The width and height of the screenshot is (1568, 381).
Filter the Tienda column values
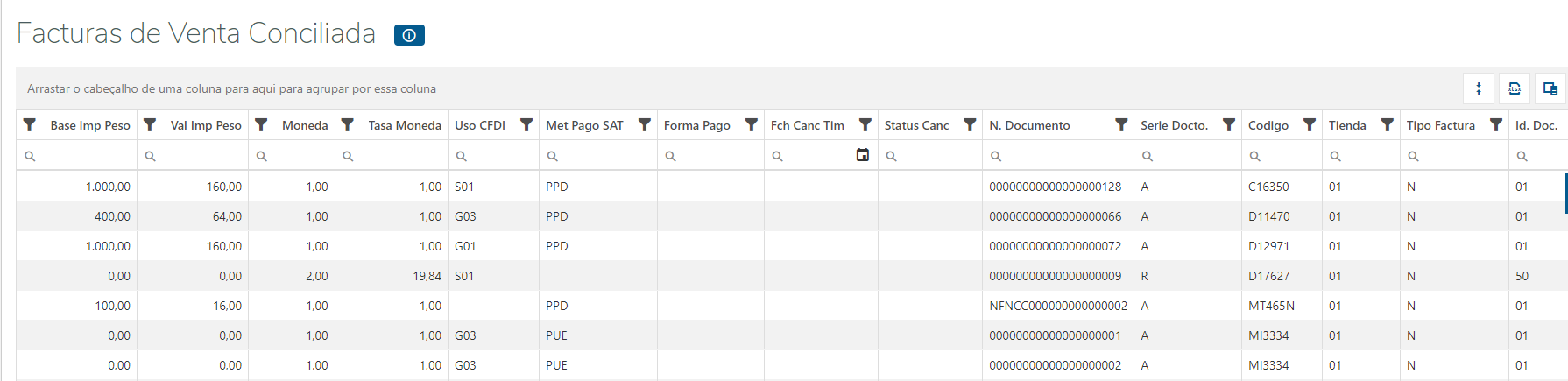(1387, 124)
